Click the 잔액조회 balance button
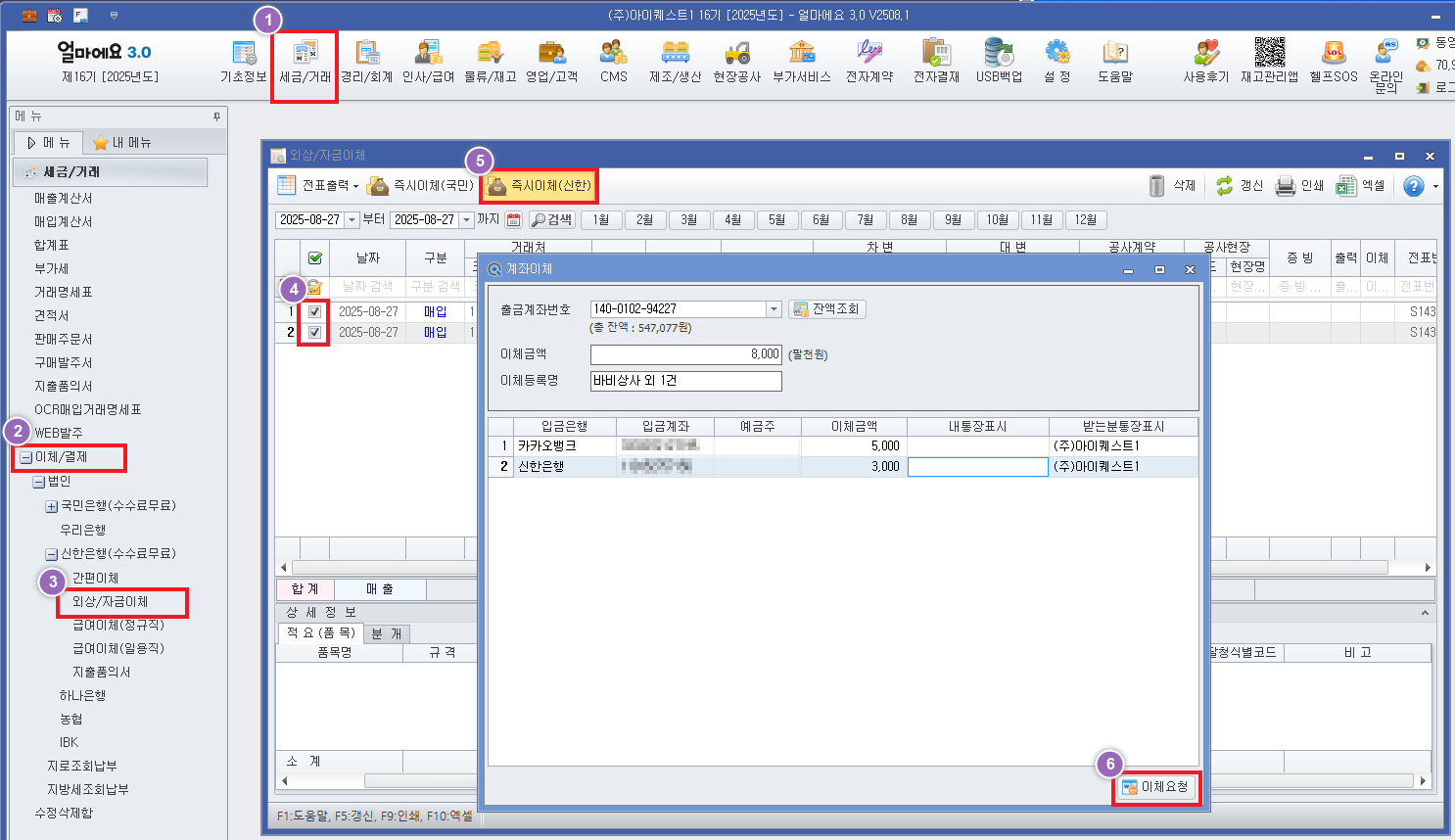Screen dimensions: 1455x840 pos(826,309)
